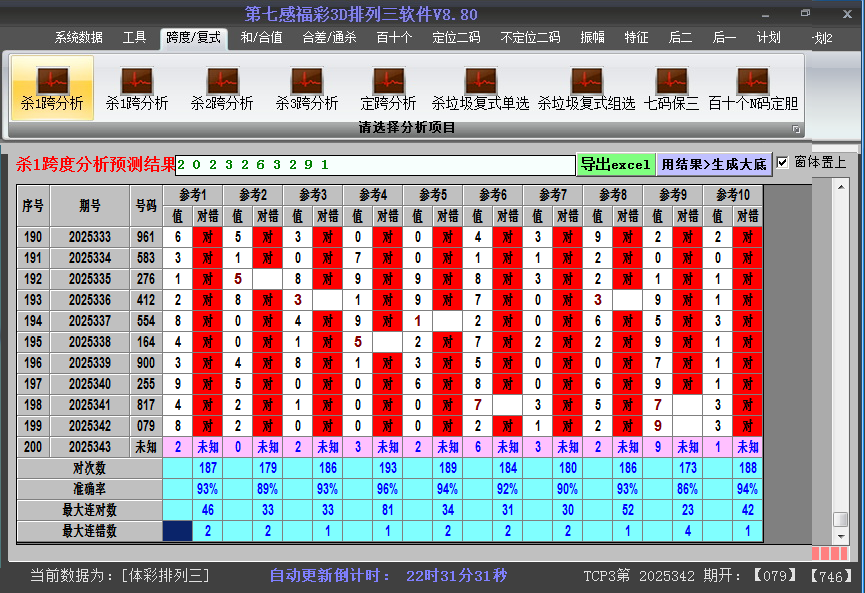The image size is (865, 593).
Task: Toggle the 窗体置上 checkbox
Action: pyautogui.click(x=783, y=162)
